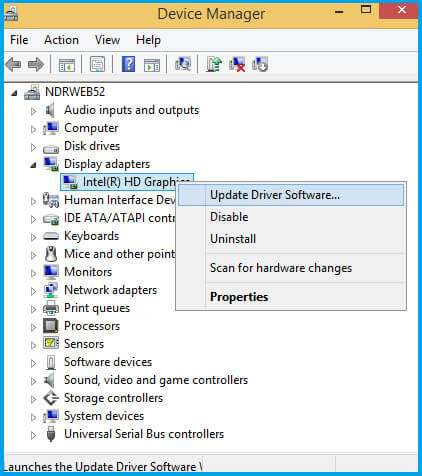Expand Audio inputs and outputs node
This screenshot has width=422, height=476.
coord(33,111)
